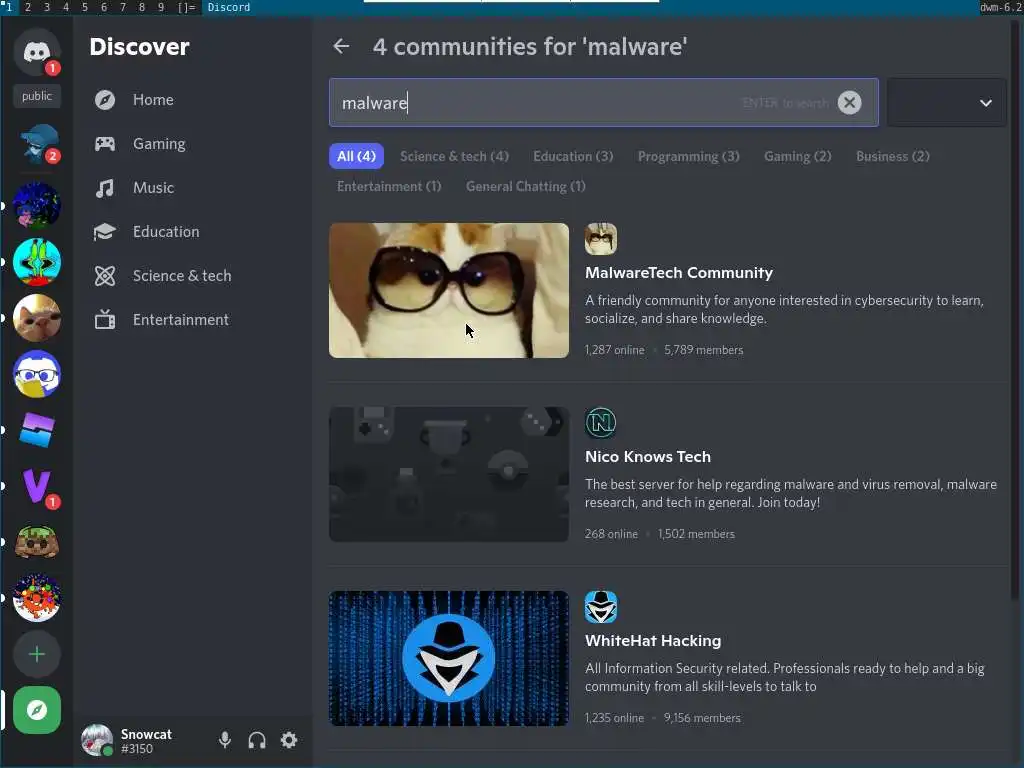Click '9,156 members' text
The image size is (1024, 768).
pos(702,718)
